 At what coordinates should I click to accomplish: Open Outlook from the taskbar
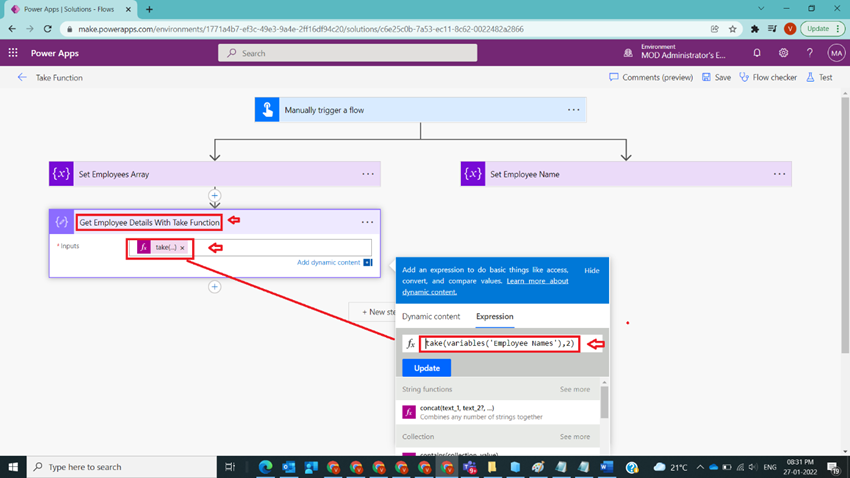coord(288,467)
